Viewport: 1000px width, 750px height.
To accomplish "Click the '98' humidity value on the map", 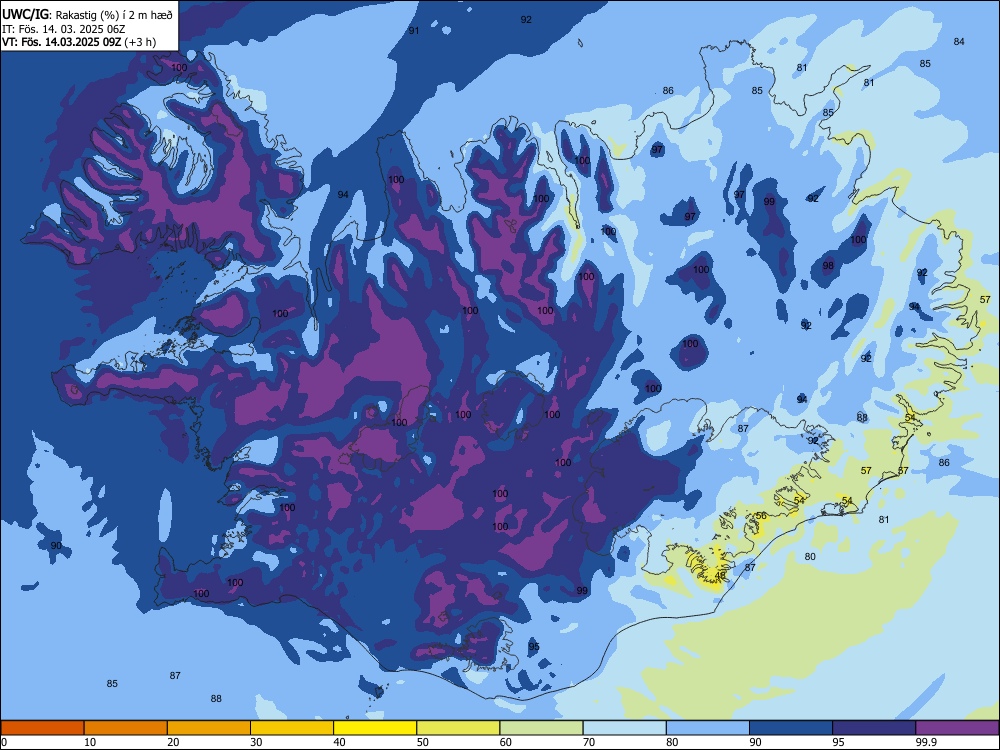I will tap(828, 266).
